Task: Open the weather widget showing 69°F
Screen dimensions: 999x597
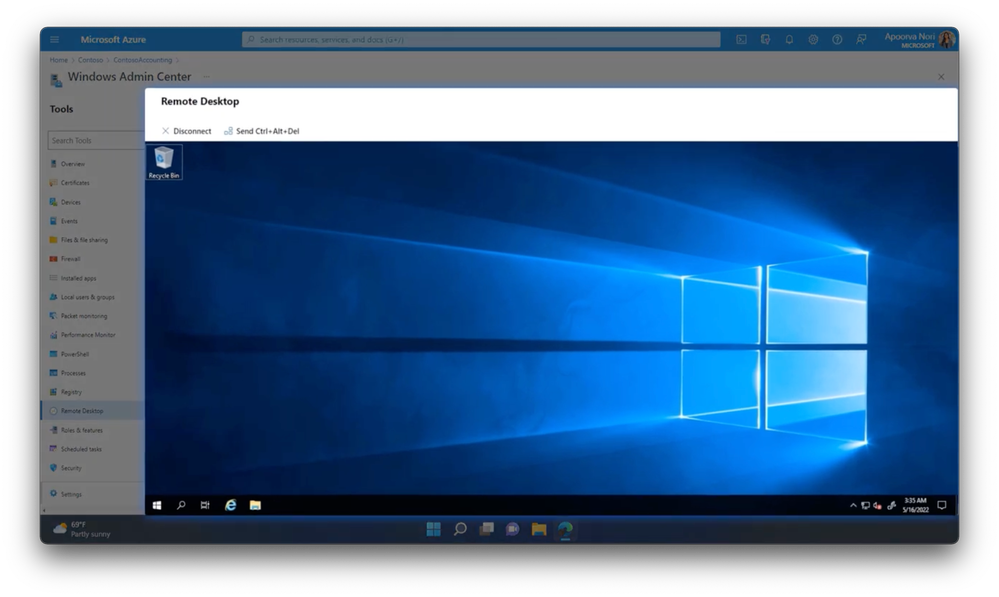Action: click(82, 529)
